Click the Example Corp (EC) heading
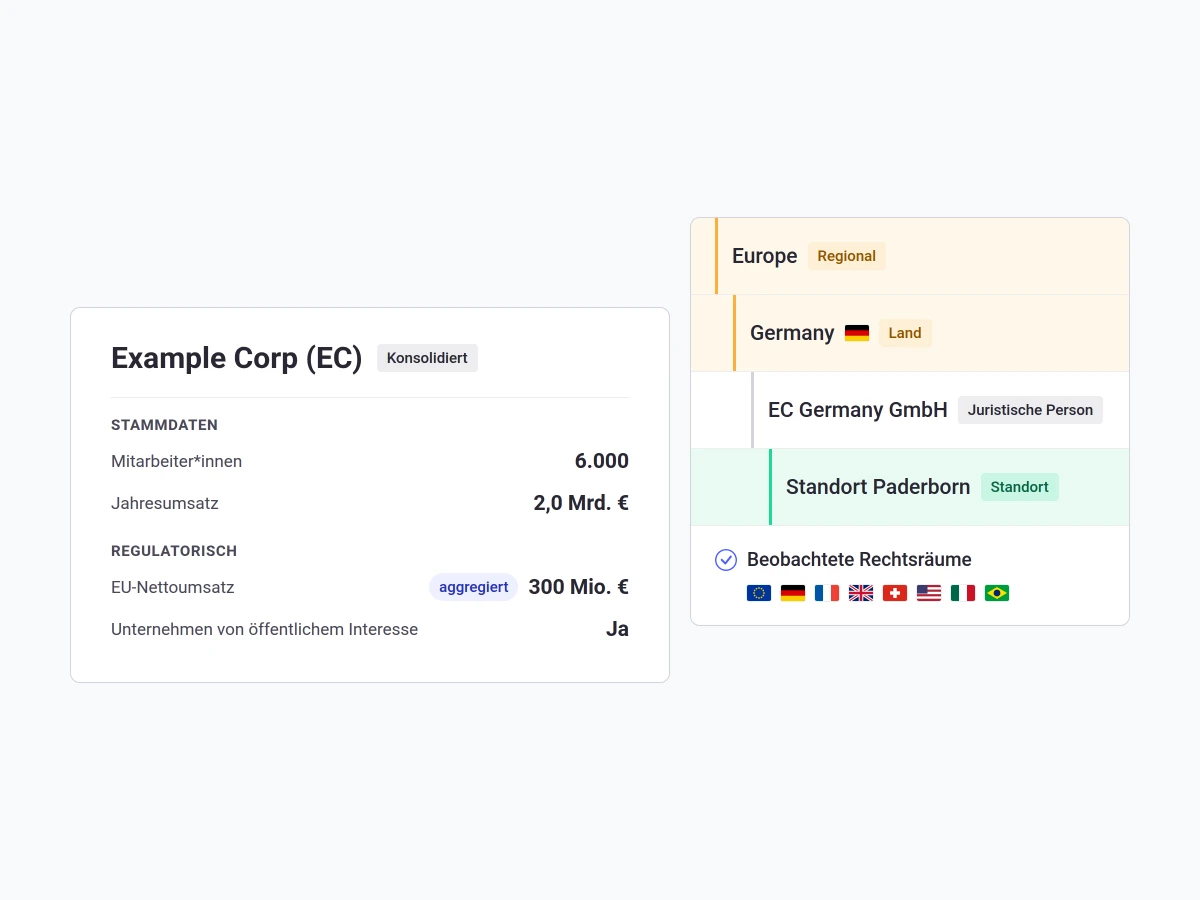Viewport: 1200px width, 900px height. click(236, 358)
